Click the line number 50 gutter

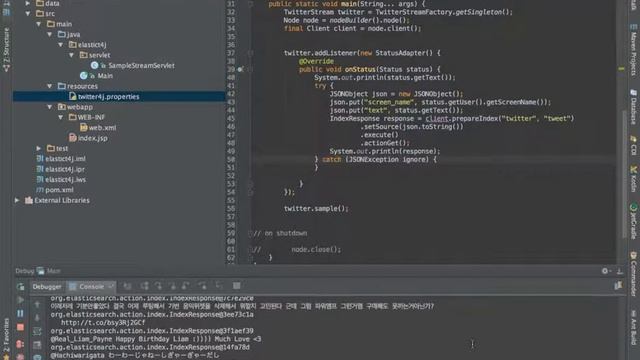click(x=231, y=160)
